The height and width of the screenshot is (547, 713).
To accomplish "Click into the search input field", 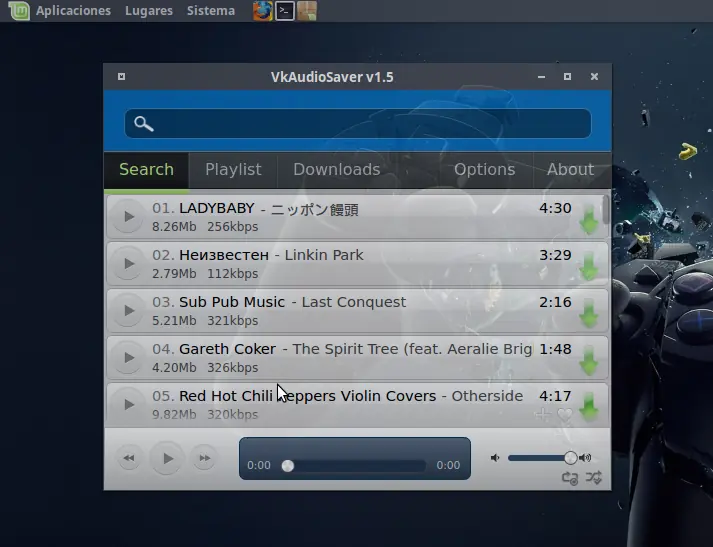I will (358, 123).
